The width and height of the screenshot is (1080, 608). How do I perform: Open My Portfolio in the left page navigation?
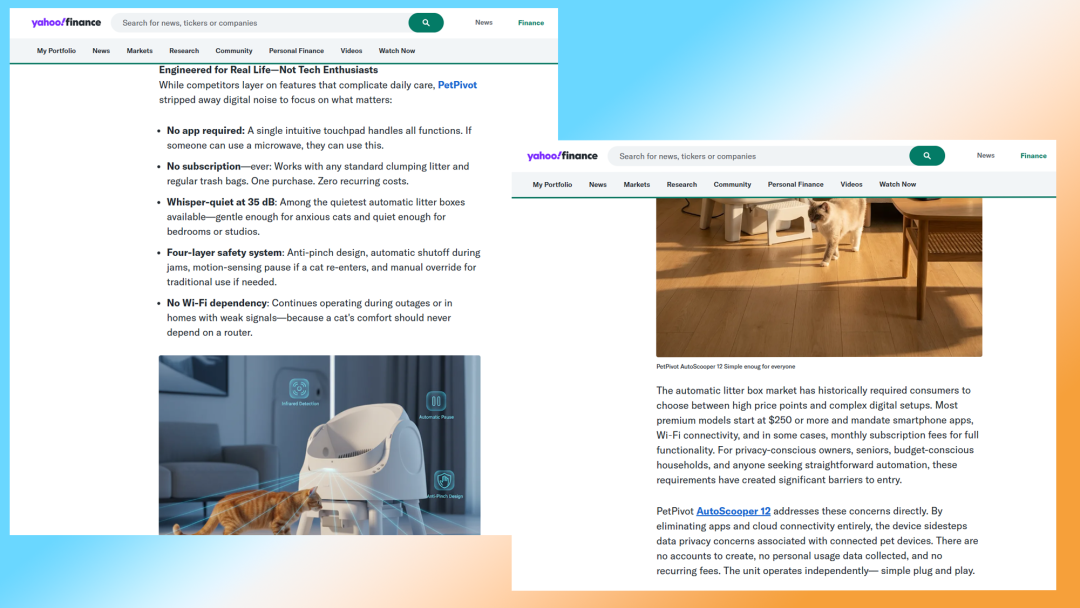(56, 51)
